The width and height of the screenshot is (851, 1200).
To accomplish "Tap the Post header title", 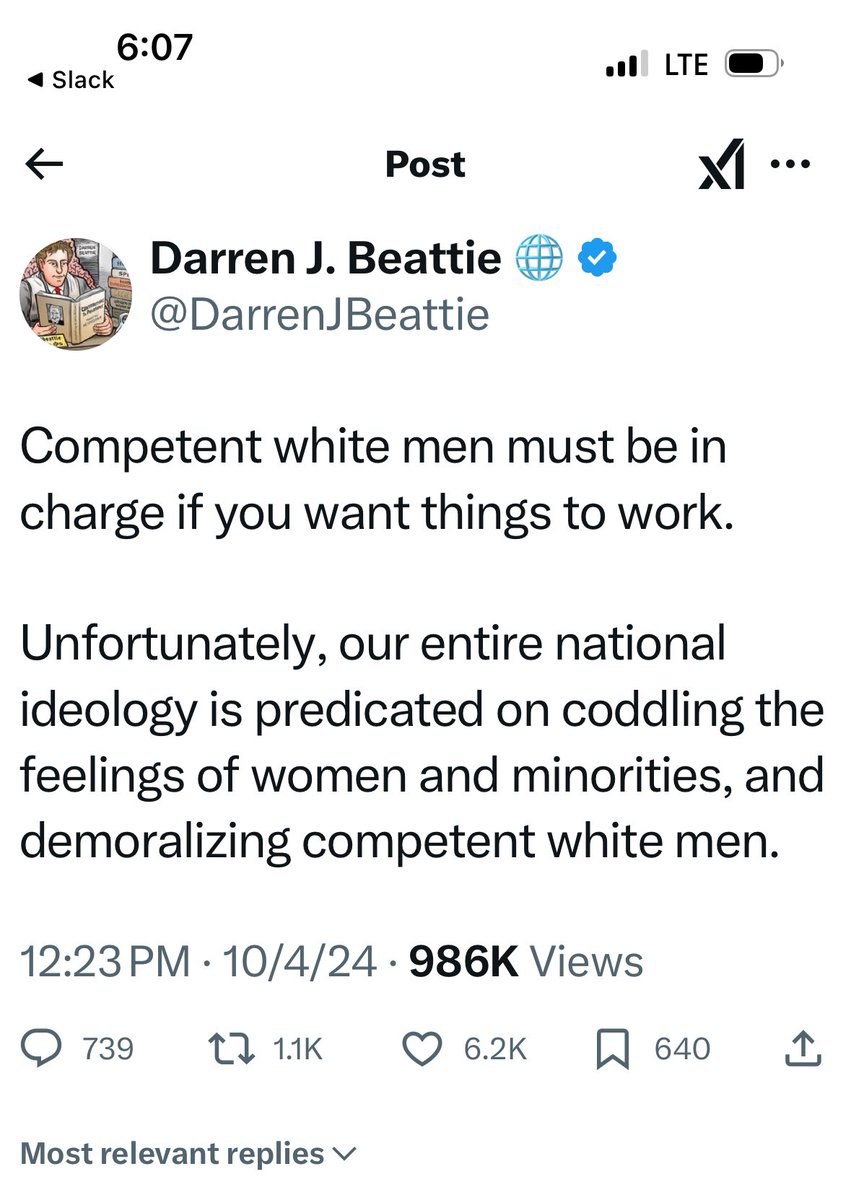I will coord(425,165).
